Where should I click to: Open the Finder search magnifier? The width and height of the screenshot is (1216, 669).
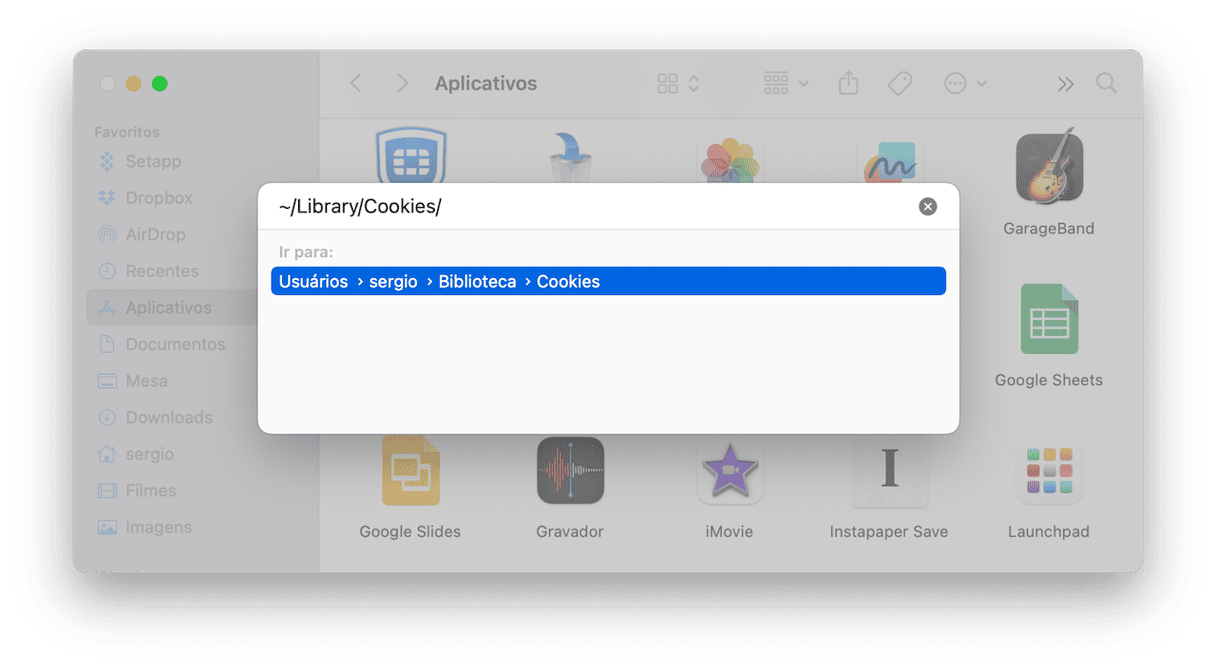pyautogui.click(x=1106, y=84)
